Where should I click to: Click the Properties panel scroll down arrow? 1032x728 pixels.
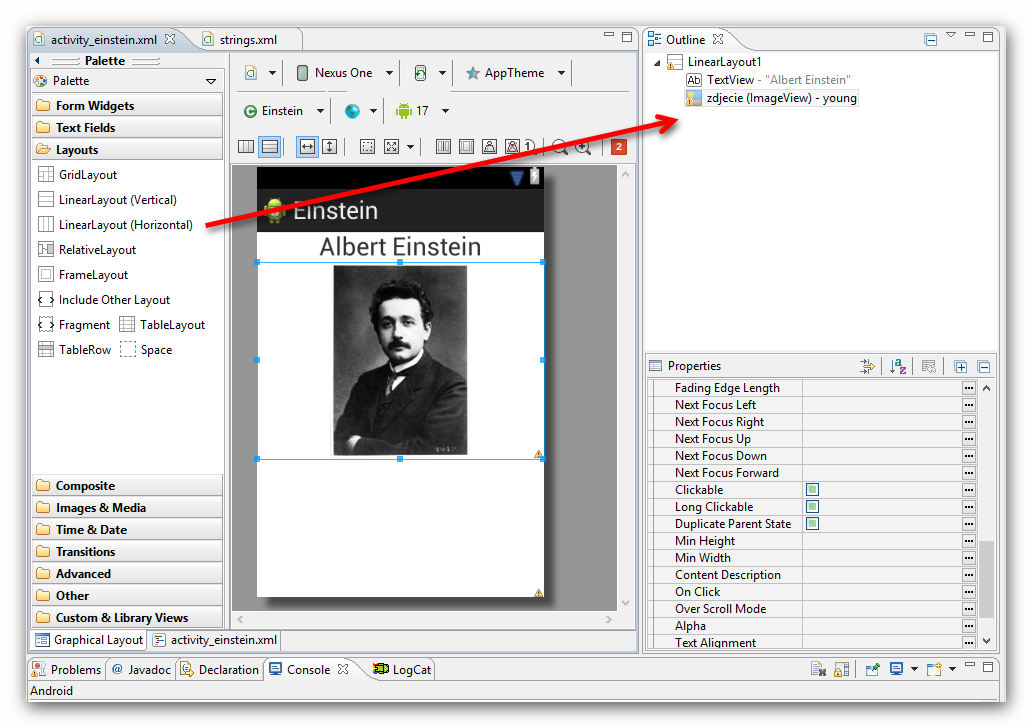click(987, 640)
